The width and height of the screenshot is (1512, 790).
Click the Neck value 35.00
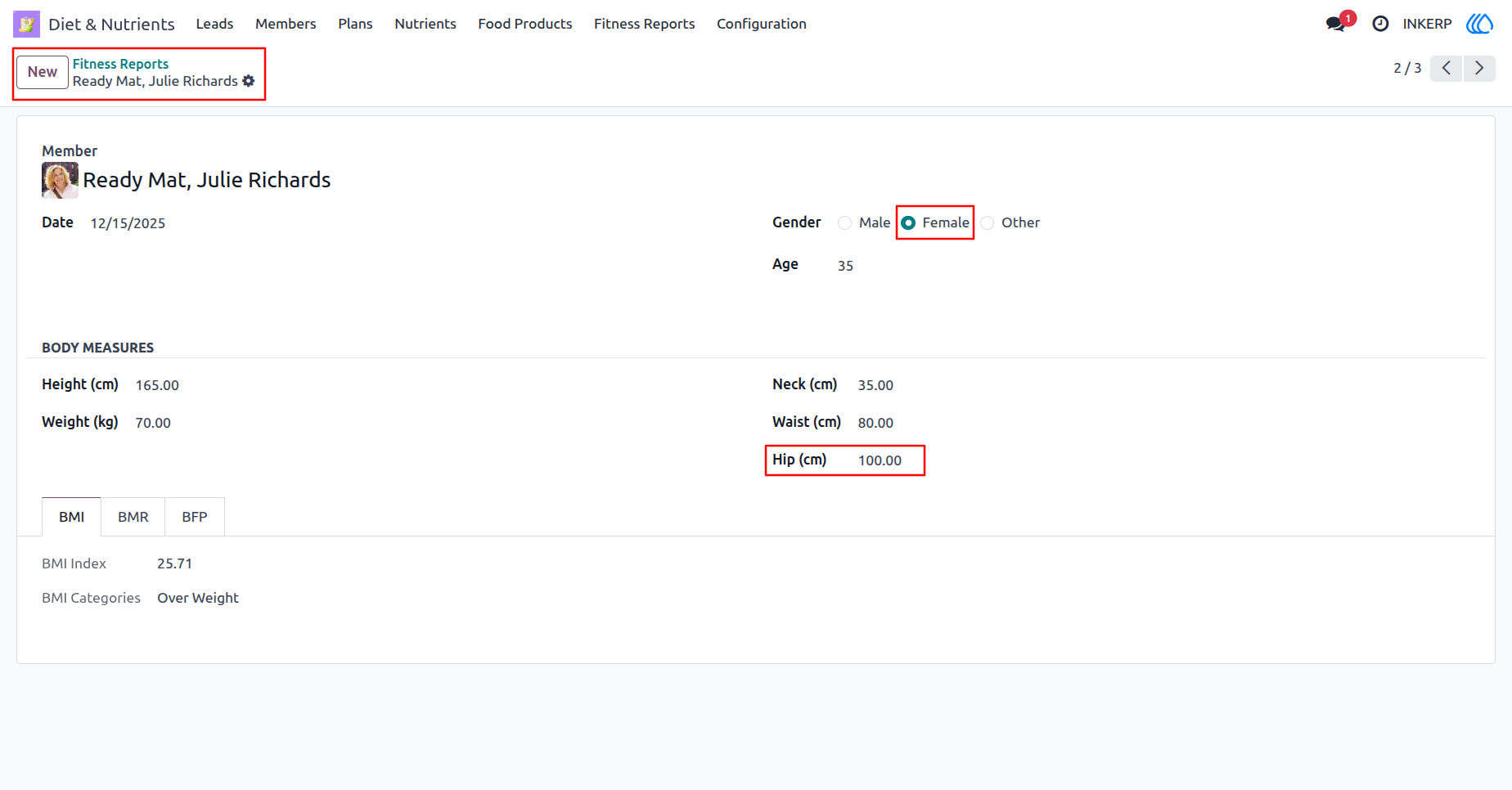[x=875, y=385]
